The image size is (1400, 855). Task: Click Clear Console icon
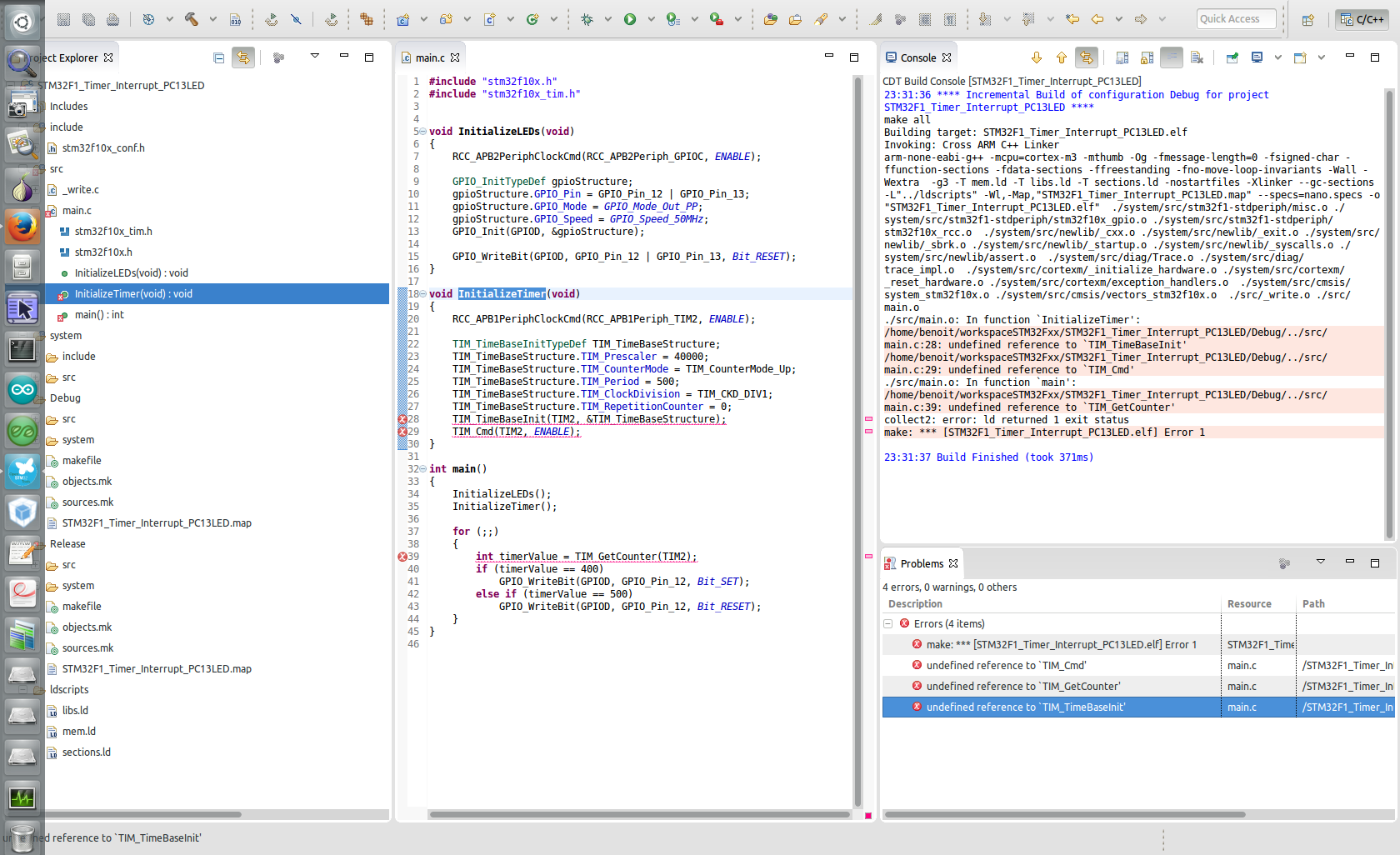(x=1197, y=57)
